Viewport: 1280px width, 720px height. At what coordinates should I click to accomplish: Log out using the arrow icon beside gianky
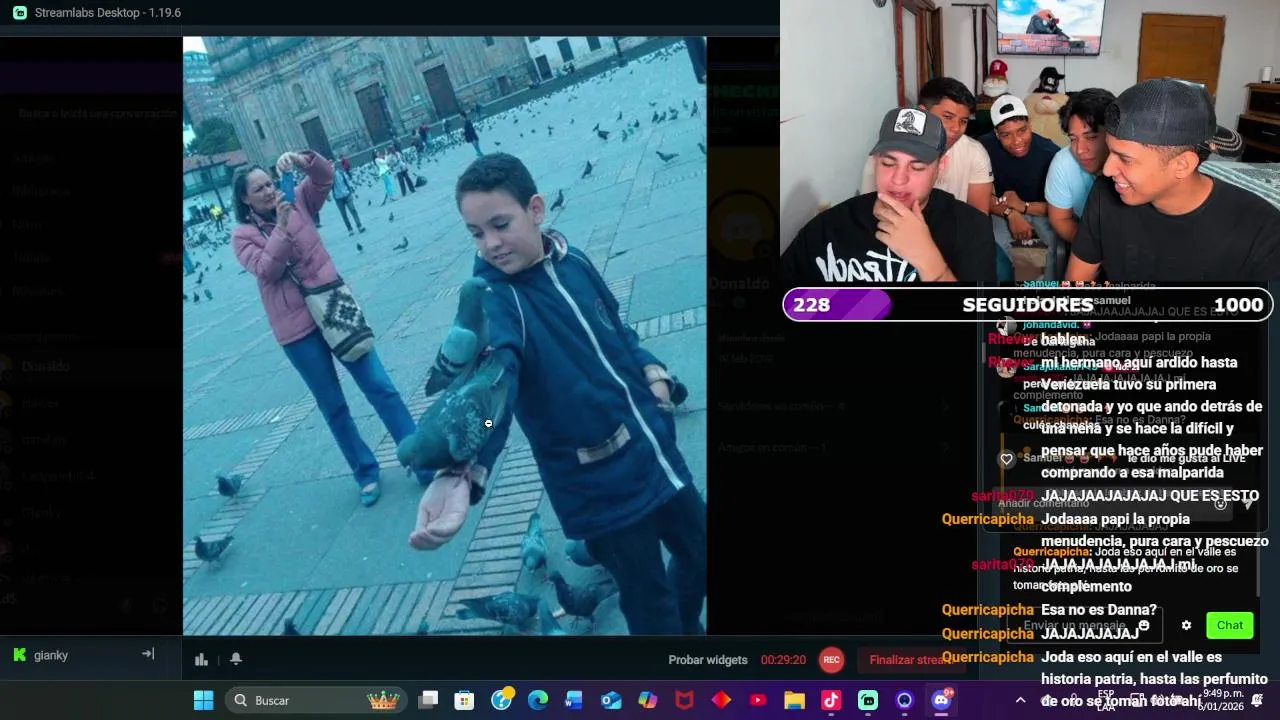click(148, 654)
